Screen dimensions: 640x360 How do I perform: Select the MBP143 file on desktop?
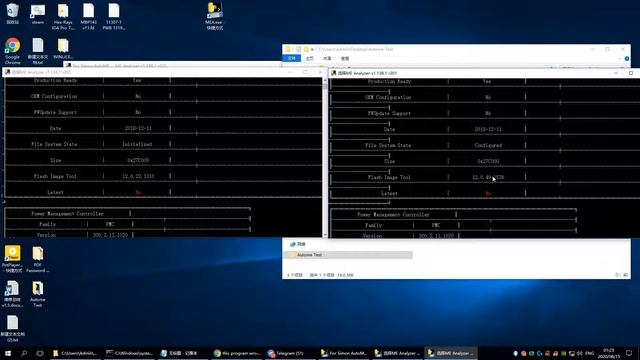pos(89,16)
